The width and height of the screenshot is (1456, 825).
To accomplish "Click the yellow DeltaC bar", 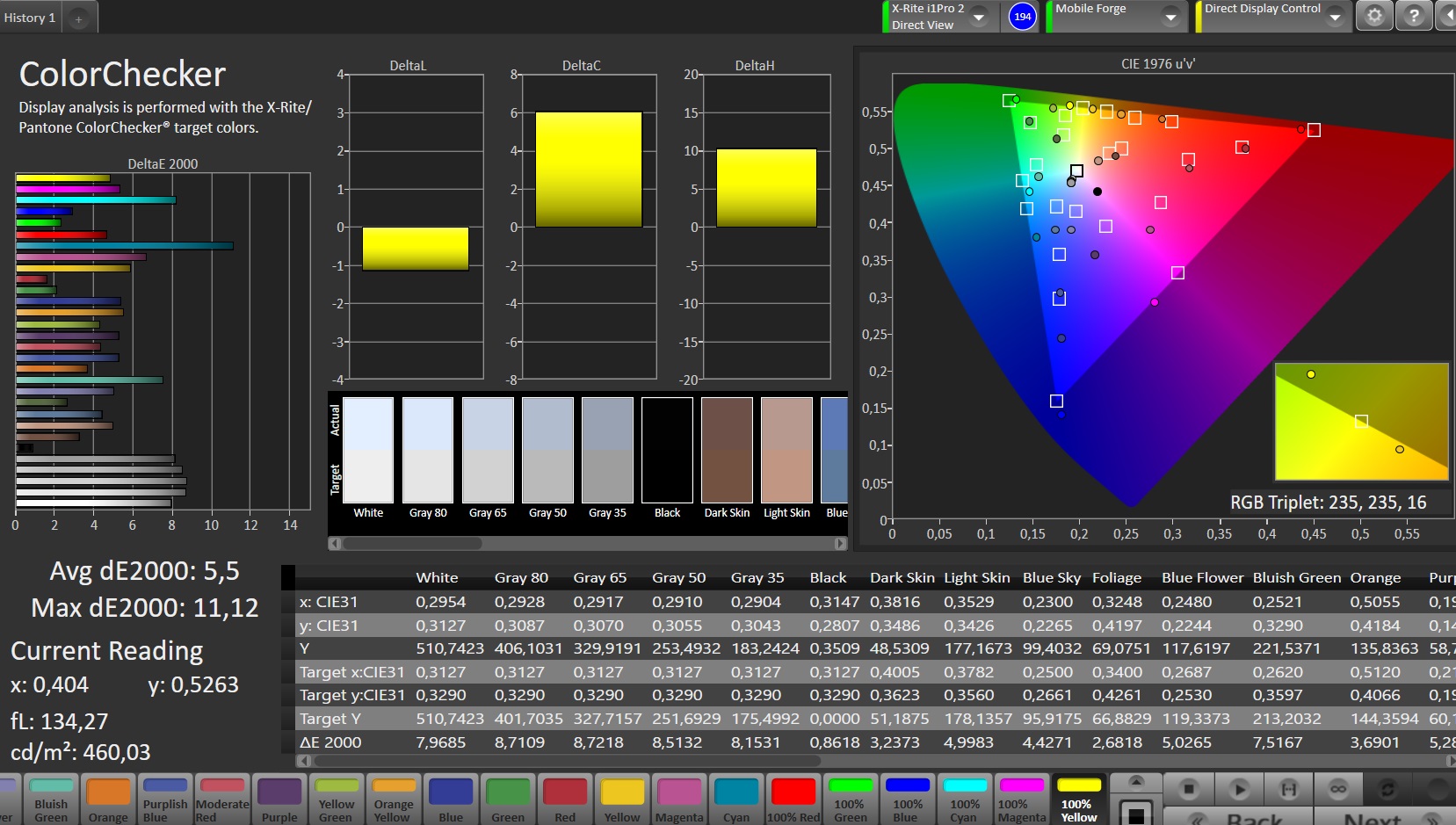I will point(589,170).
